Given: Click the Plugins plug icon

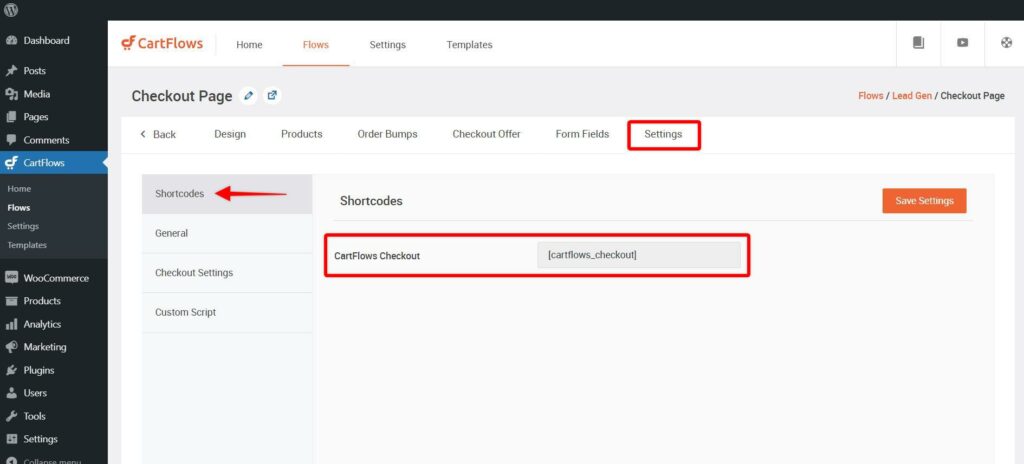Looking at the screenshot, I should pyautogui.click(x=11, y=370).
